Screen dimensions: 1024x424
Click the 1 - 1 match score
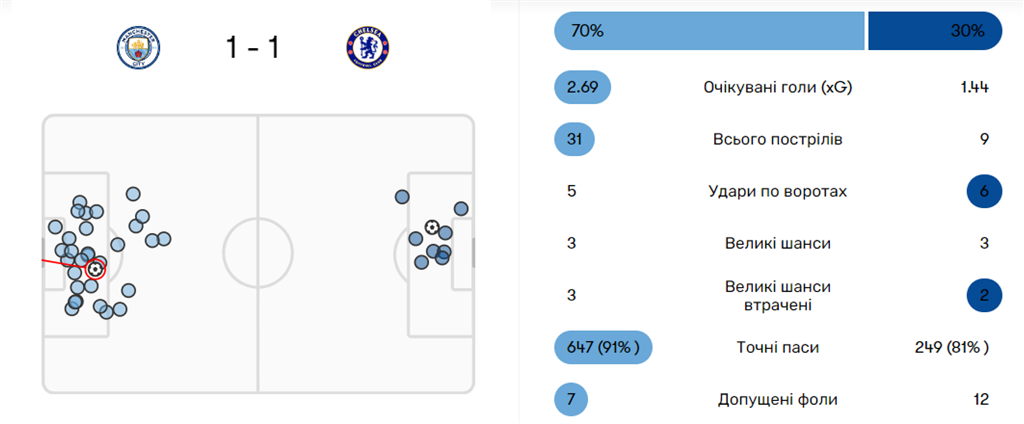point(252,47)
